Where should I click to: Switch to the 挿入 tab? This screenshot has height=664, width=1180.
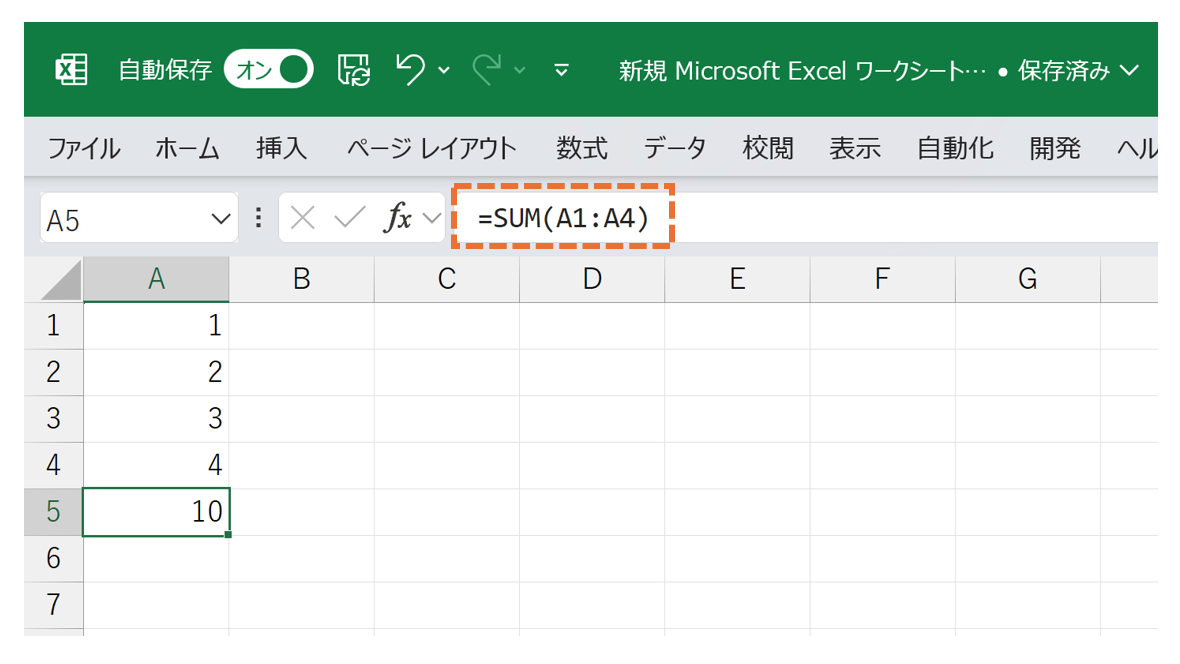[281, 148]
